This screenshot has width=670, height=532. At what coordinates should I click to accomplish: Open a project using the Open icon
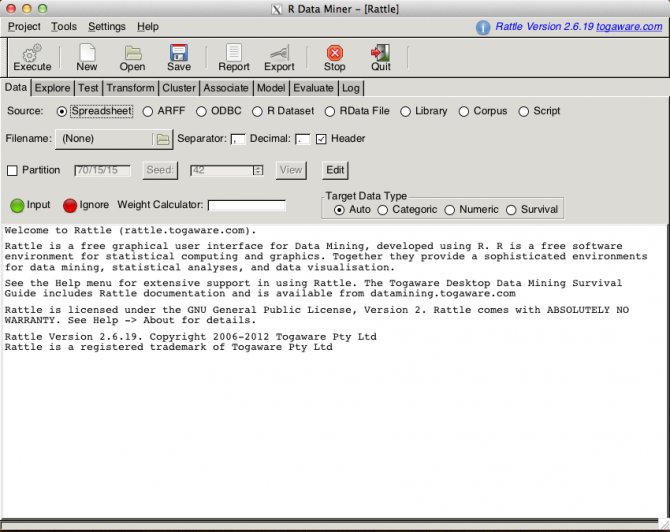click(x=132, y=52)
